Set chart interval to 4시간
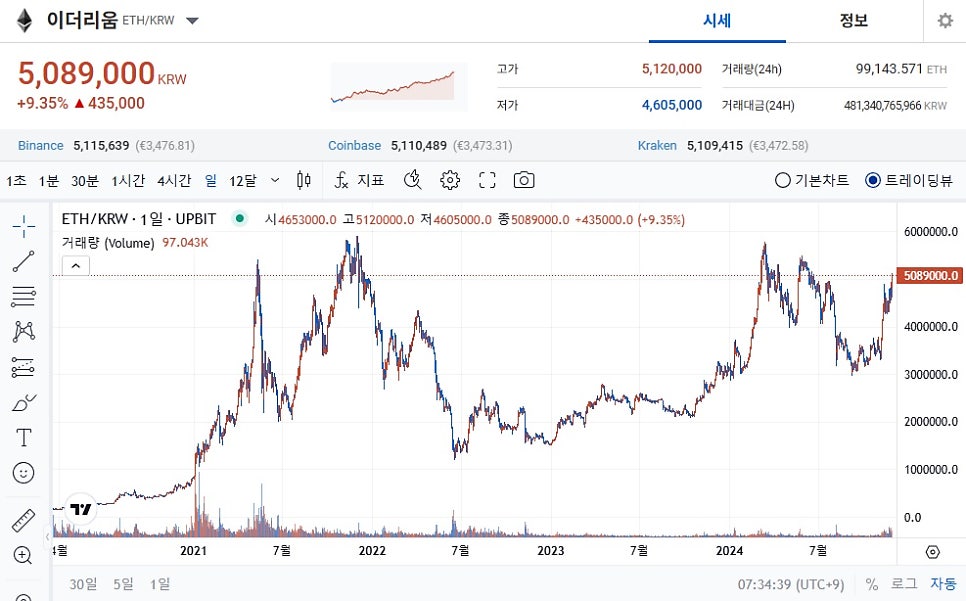The height and width of the screenshot is (601, 966). (174, 180)
